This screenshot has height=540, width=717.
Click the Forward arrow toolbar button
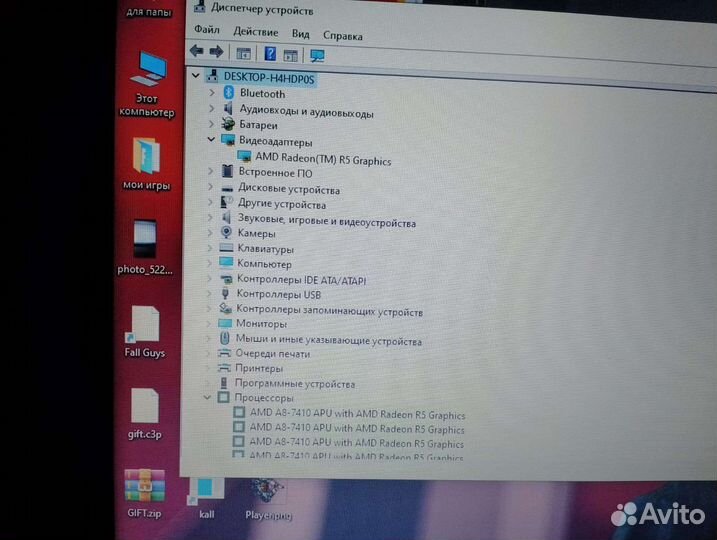pos(216,52)
